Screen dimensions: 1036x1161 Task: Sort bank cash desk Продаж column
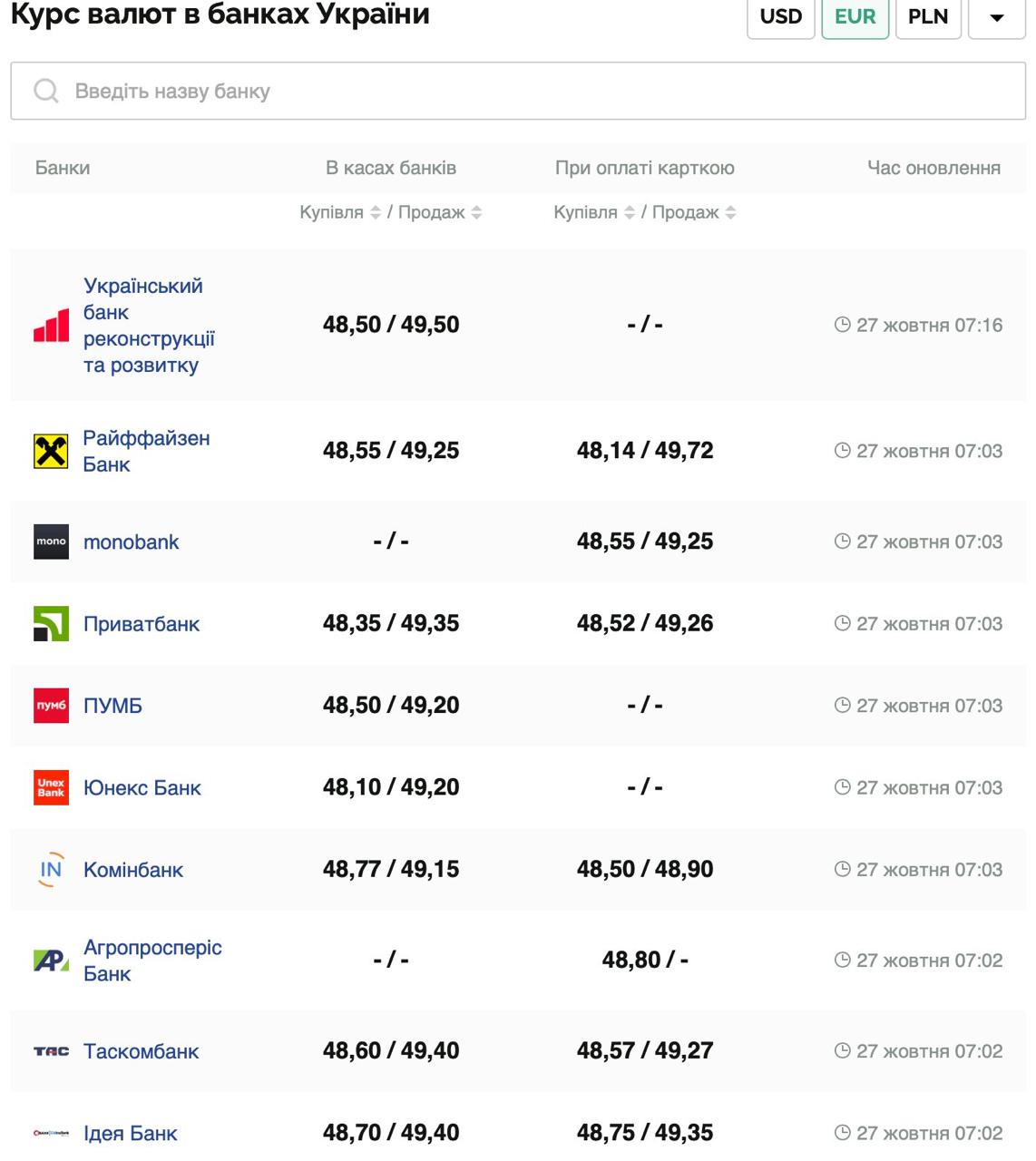(x=476, y=212)
